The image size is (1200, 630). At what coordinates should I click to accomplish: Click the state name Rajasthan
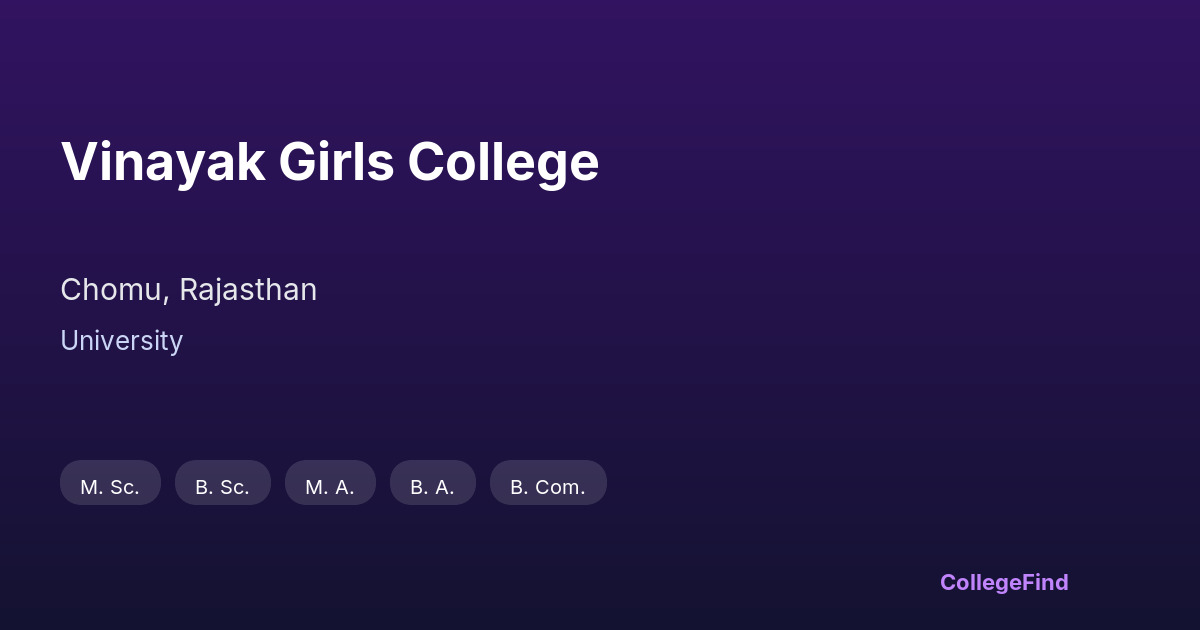[x=248, y=290]
